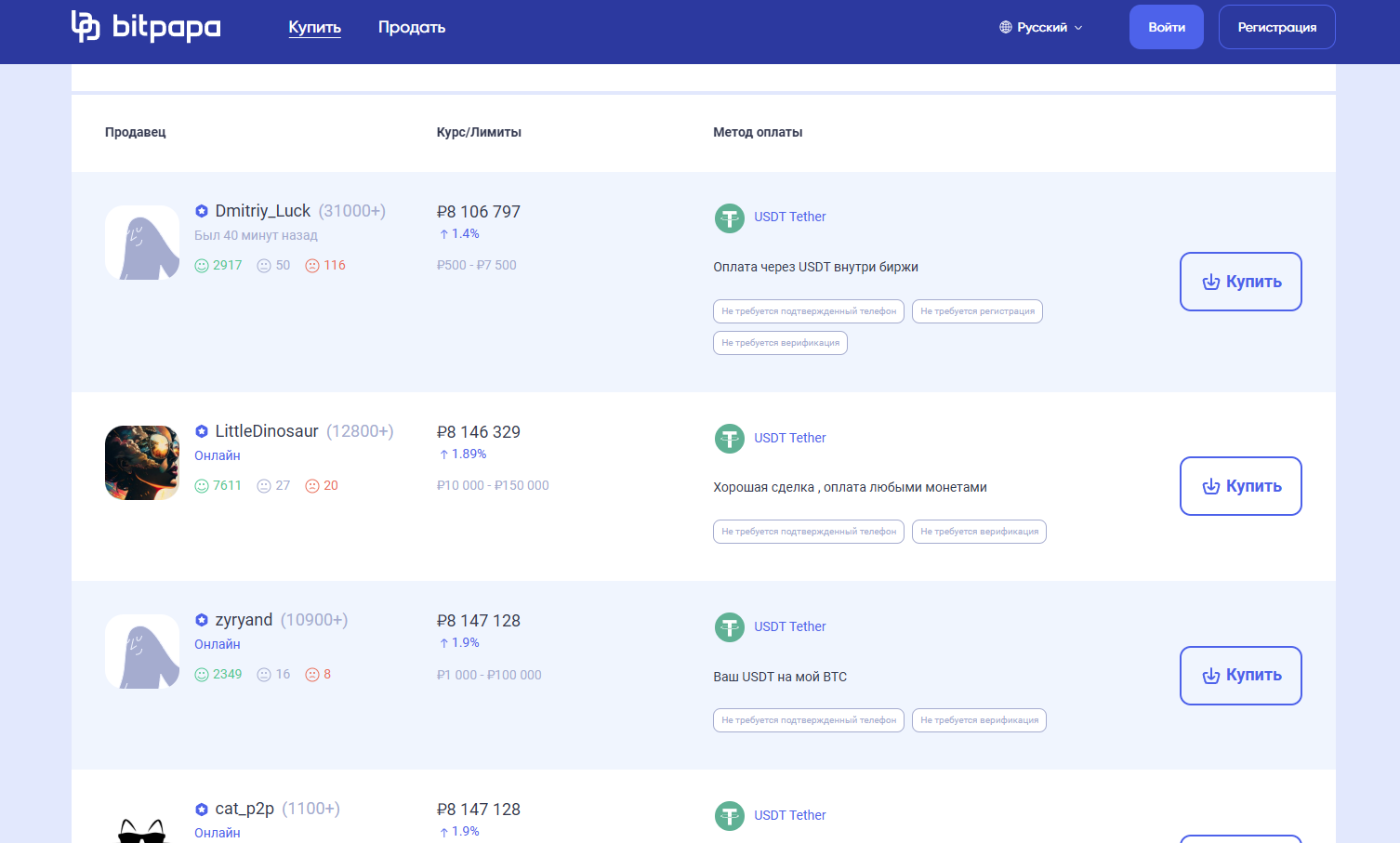Open Dmitriy_Luck seller profile name
Image resolution: width=1400 pixels, height=843 pixels.
(x=263, y=211)
